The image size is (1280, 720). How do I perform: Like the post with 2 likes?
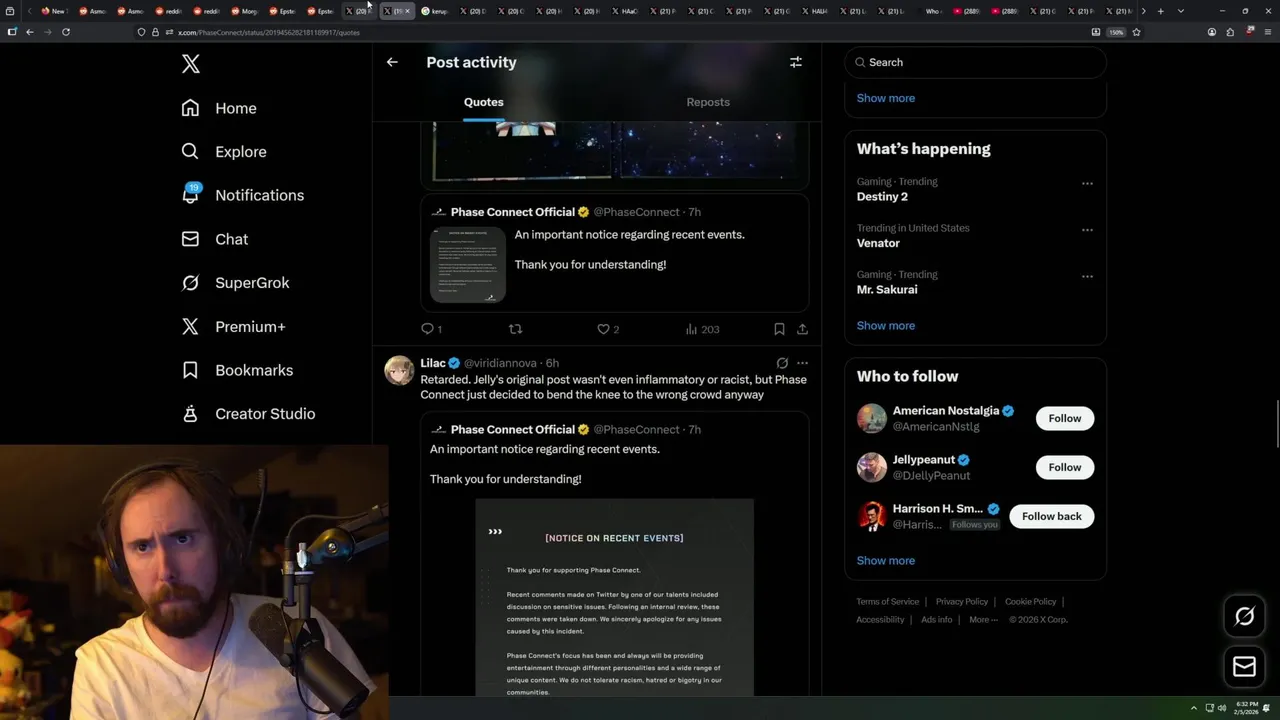pos(608,329)
